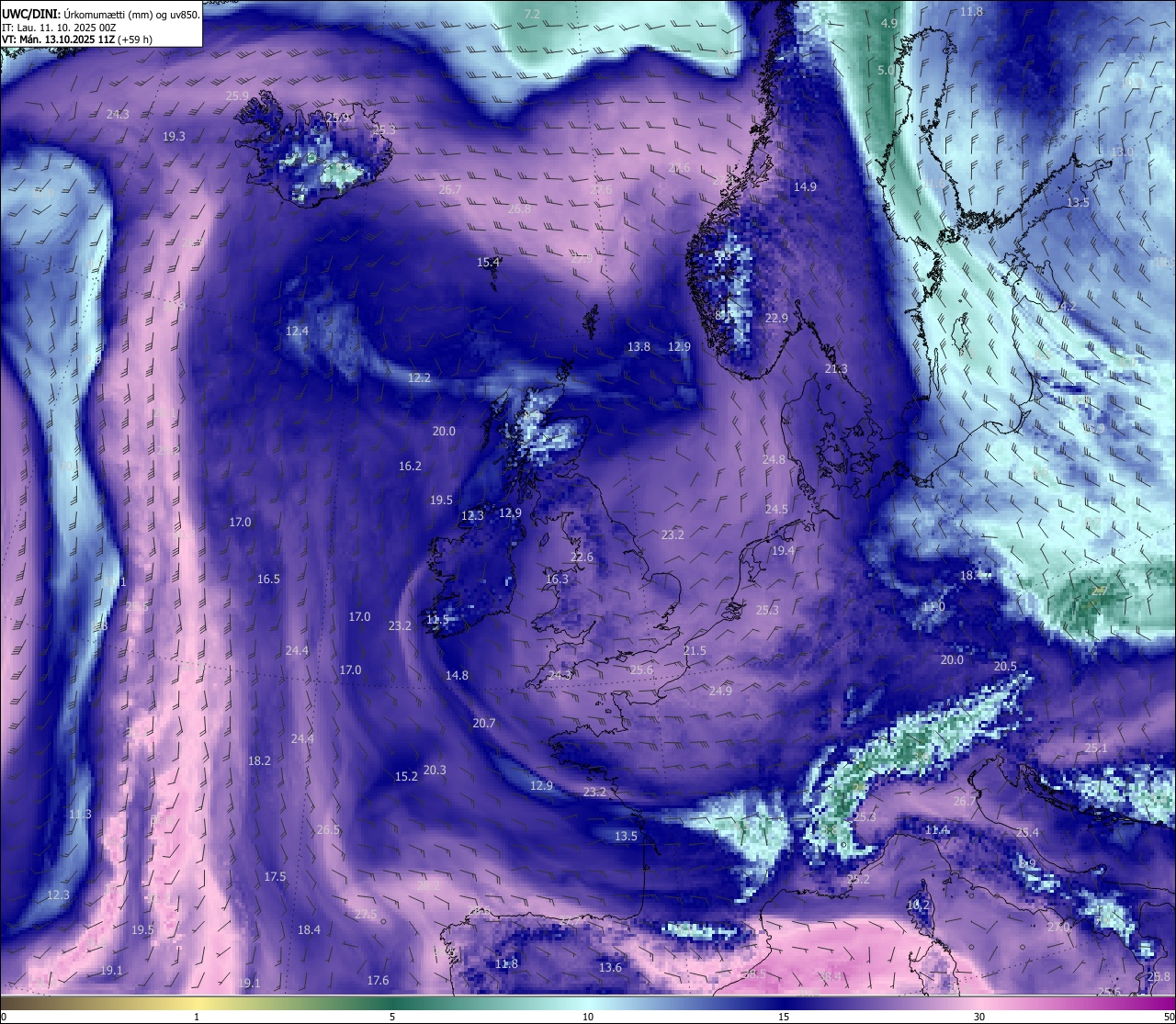Click the 16.2 value west of Scotland

(x=410, y=466)
